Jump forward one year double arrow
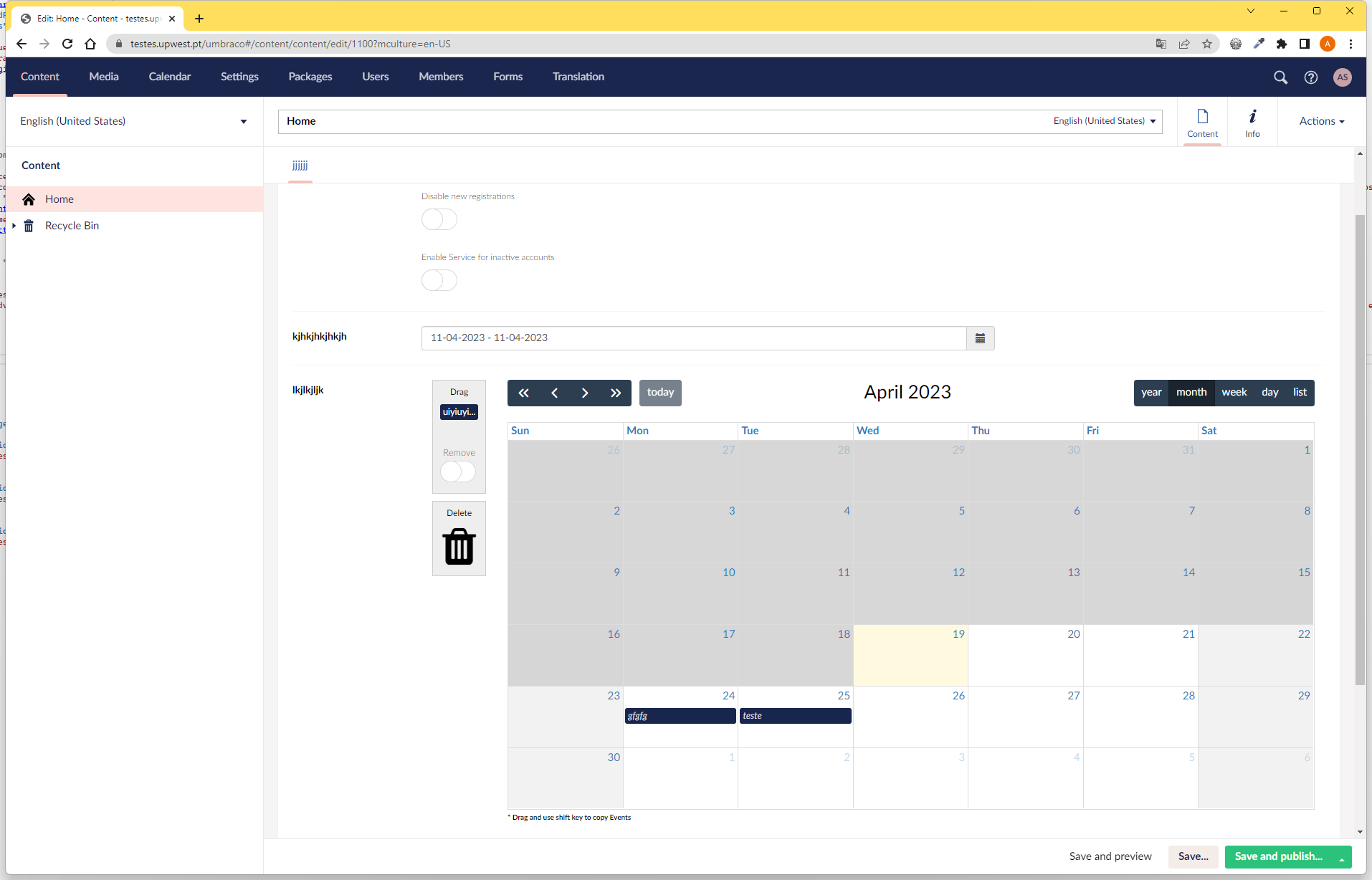1372x880 pixels. tap(616, 393)
